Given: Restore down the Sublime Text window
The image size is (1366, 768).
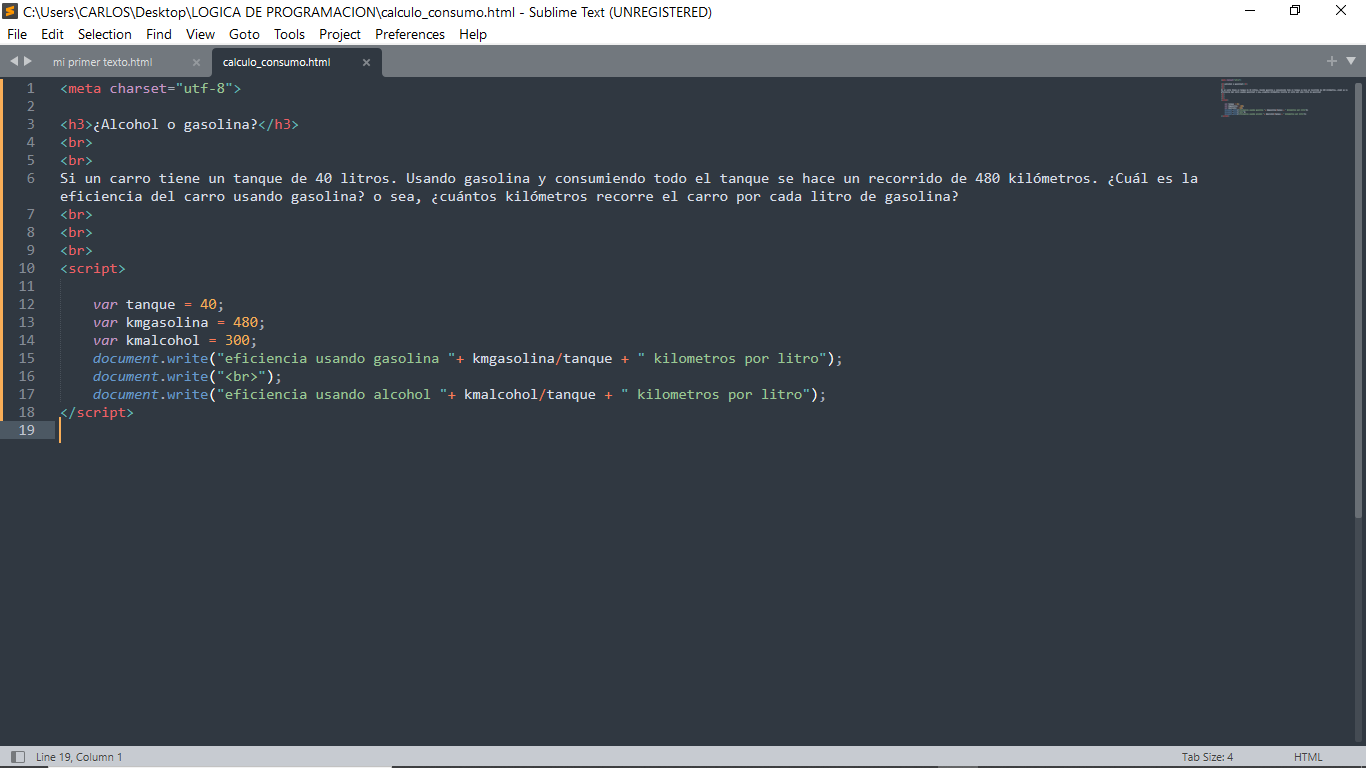Looking at the screenshot, I should coord(1295,11).
